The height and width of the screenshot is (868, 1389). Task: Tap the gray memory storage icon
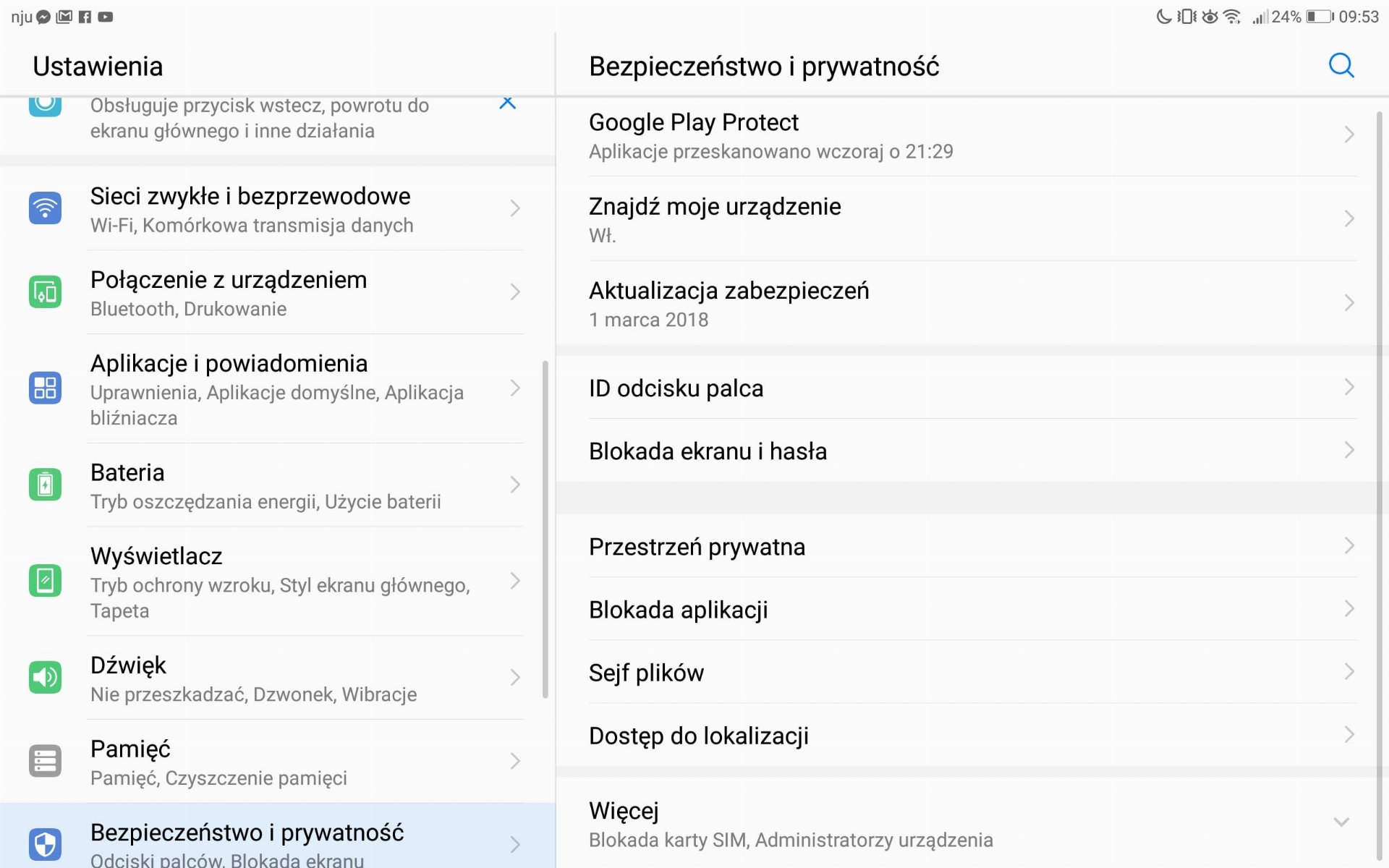click(45, 761)
